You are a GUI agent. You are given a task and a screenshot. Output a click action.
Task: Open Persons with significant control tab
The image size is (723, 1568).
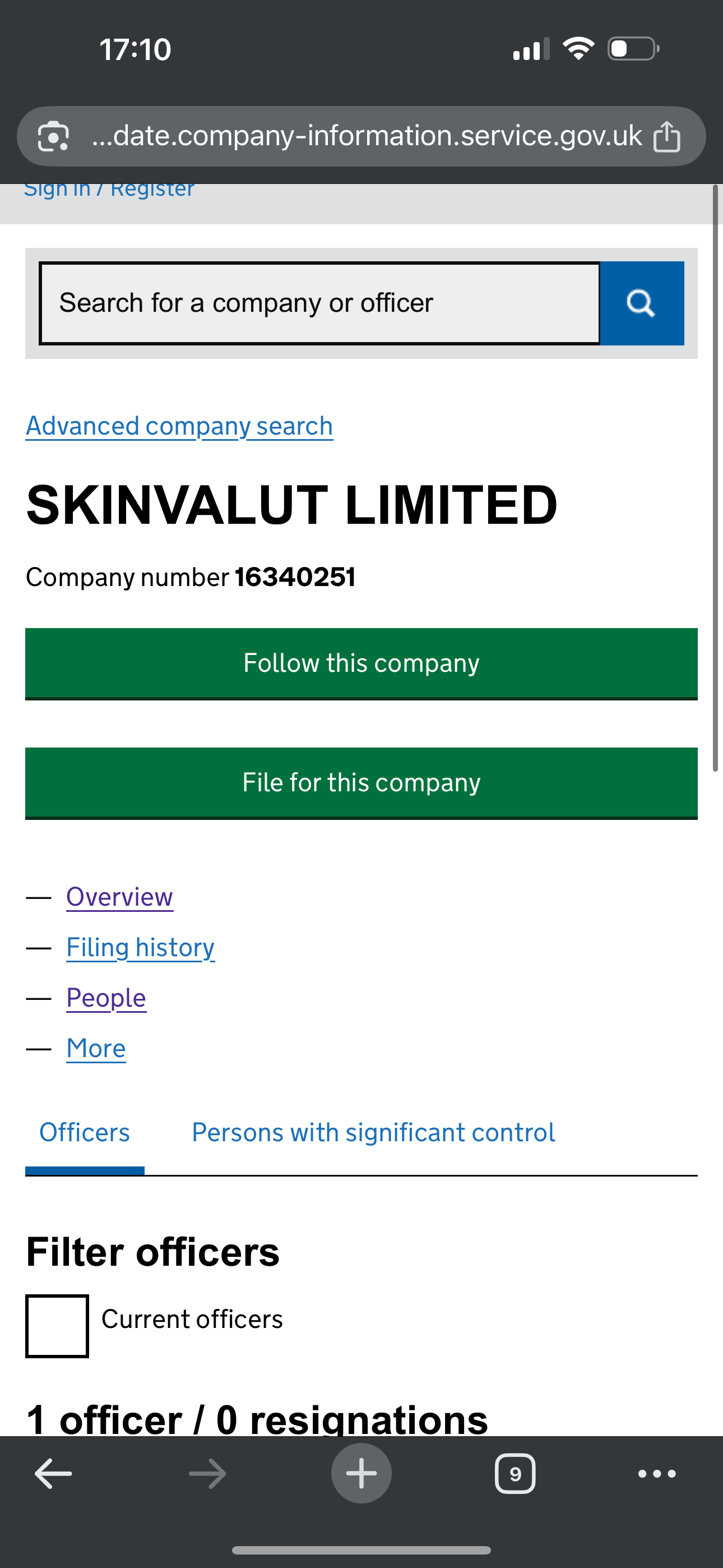(x=373, y=1133)
